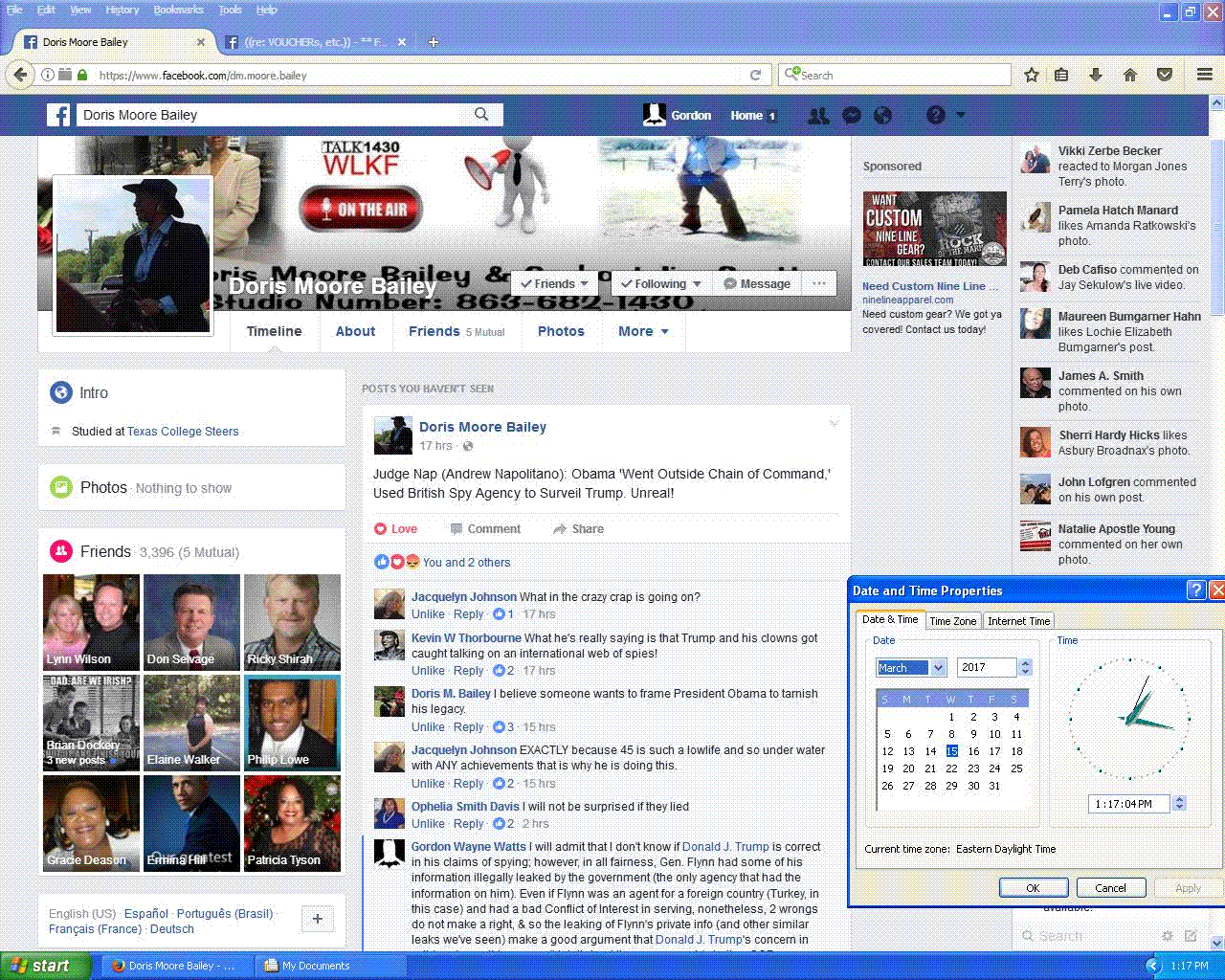The height and width of the screenshot is (980, 1225).
Task: Open the Messenger messages icon
Action: click(x=851, y=116)
